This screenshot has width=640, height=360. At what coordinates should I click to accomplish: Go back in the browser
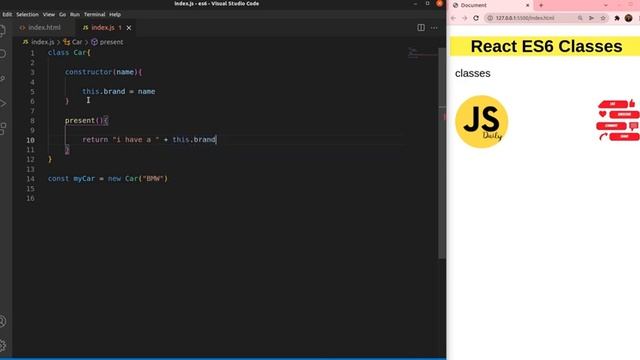pyautogui.click(x=453, y=18)
